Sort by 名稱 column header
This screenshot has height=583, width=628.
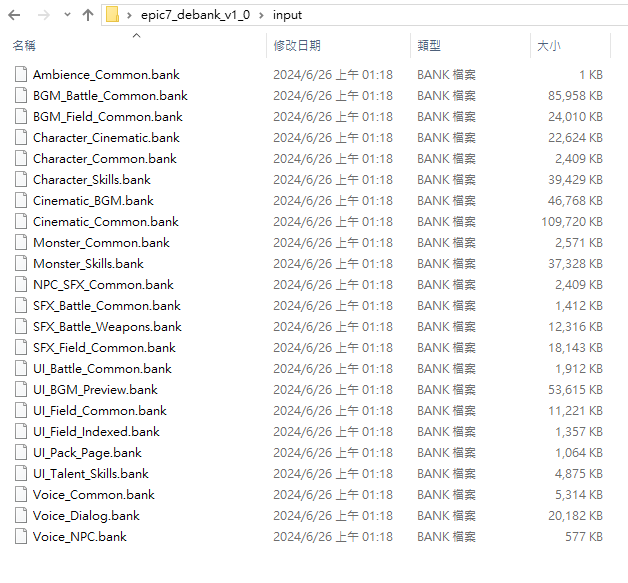click(24, 46)
